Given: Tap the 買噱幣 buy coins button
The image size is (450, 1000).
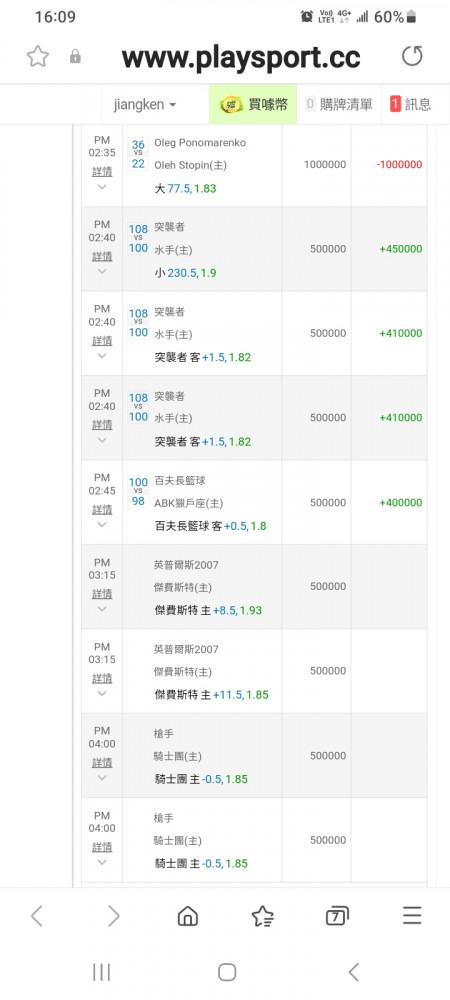Looking at the screenshot, I should (x=252, y=105).
